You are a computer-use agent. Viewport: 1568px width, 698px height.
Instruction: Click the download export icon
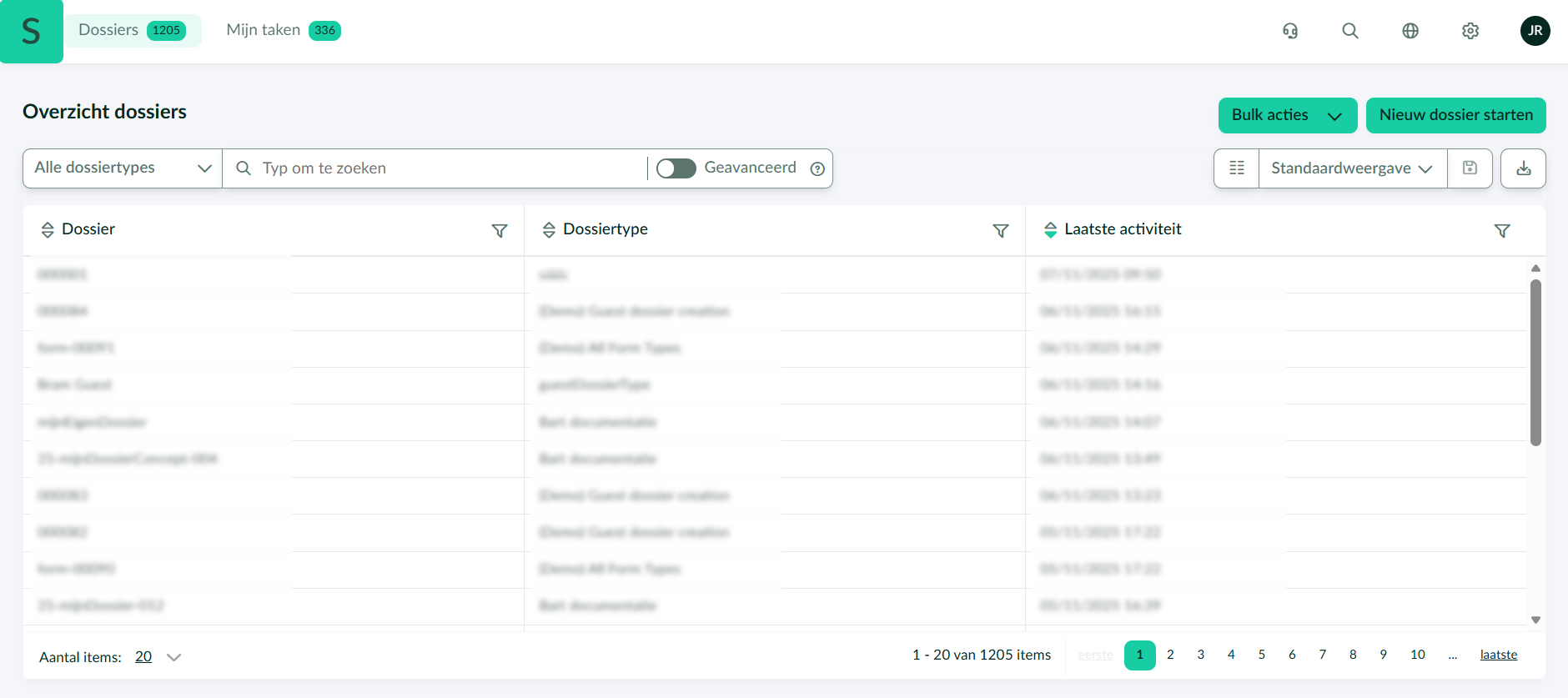tap(1523, 168)
